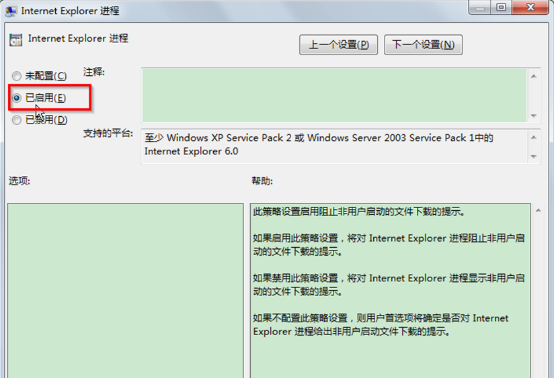The height and width of the screenshot is (379, 554).
Task: Click the title bar Internet Explorer application icon
Action: pyautogui.click(x=11, y=11)
